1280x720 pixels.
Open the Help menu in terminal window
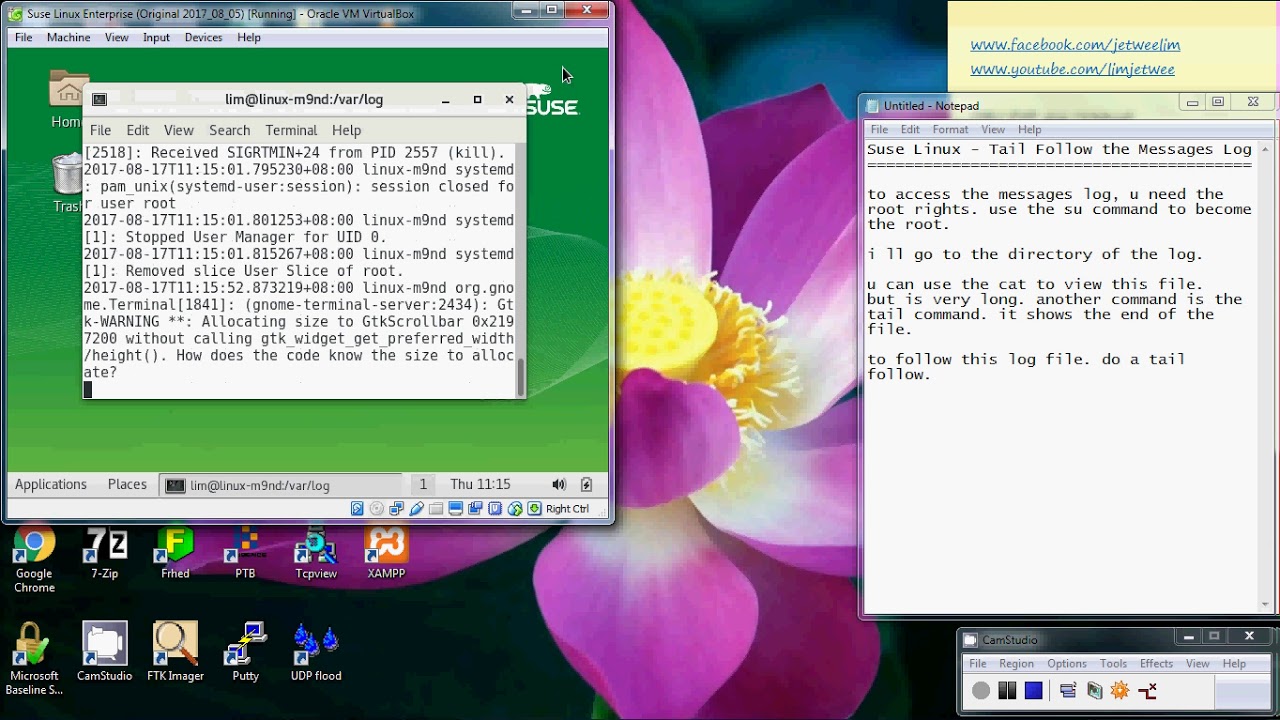coord(347,130)
